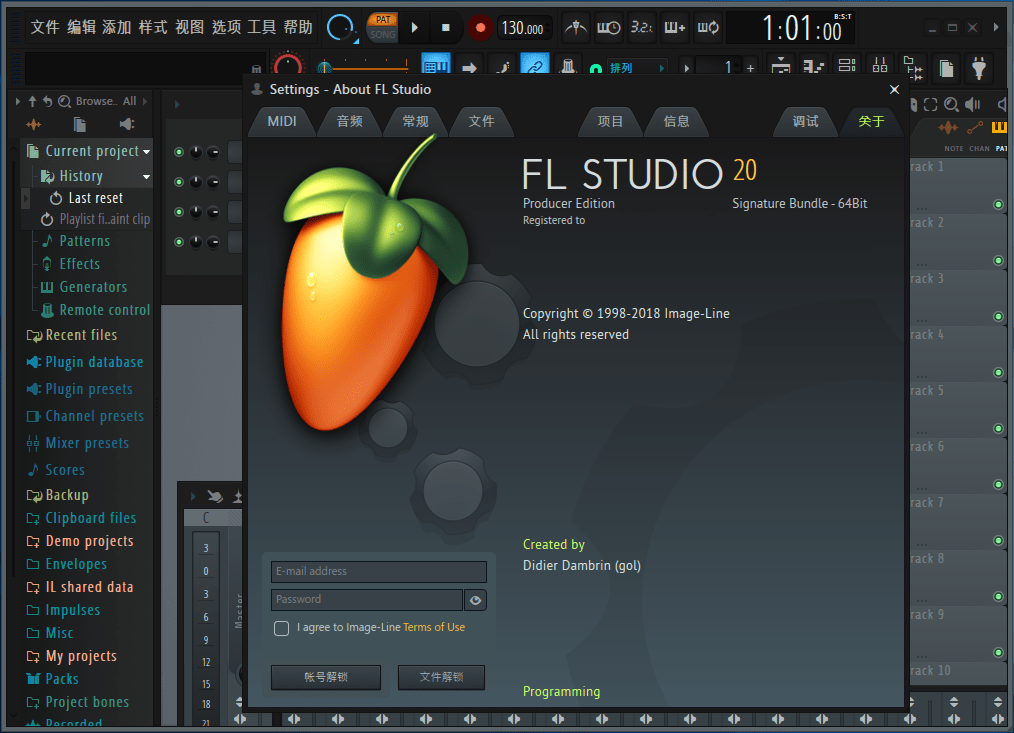Check the agree to Terms checkbox

(x=281, y=628)
